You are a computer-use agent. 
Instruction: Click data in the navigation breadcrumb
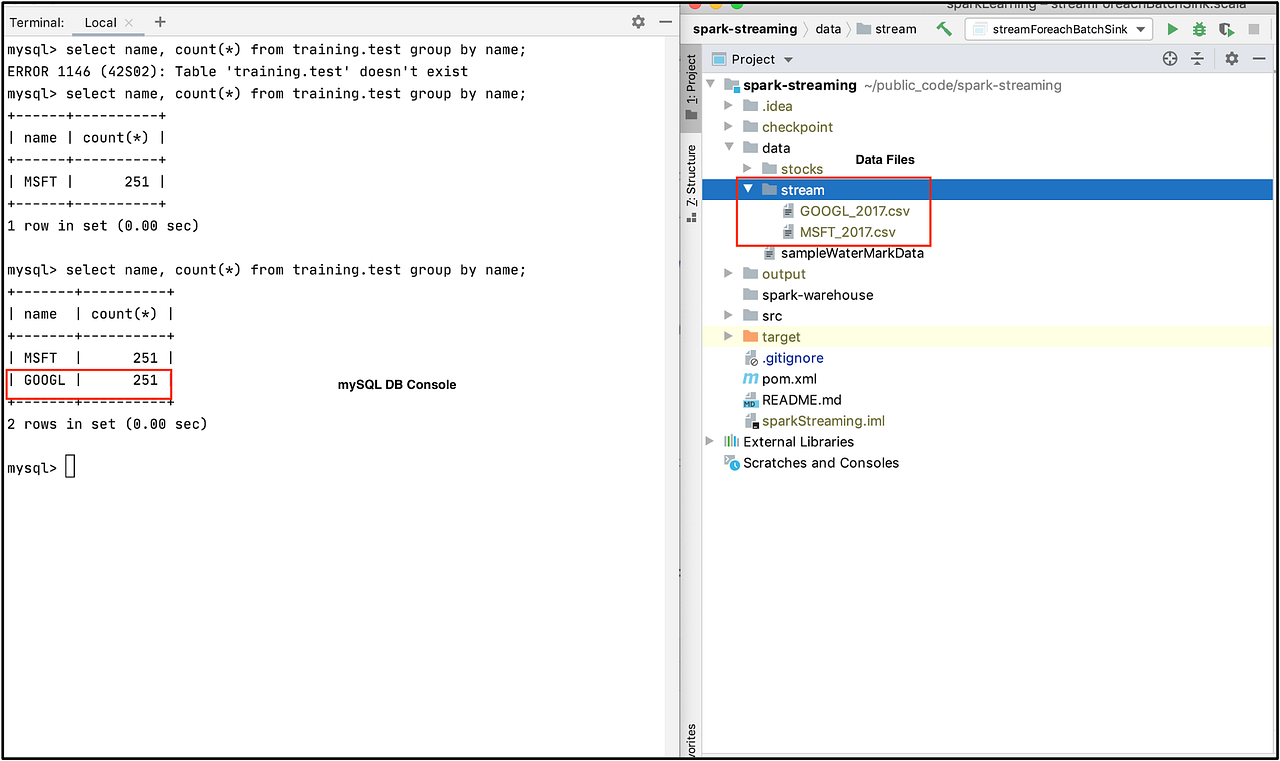[x=828, y=28]
